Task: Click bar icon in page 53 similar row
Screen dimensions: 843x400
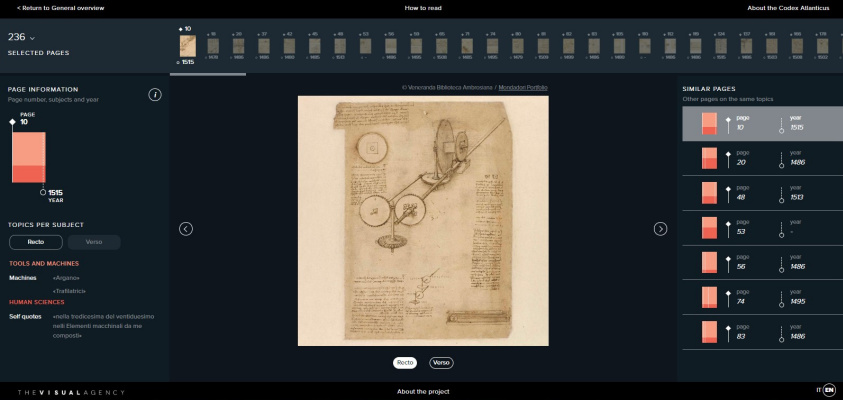Action: [x=709, y=228]
